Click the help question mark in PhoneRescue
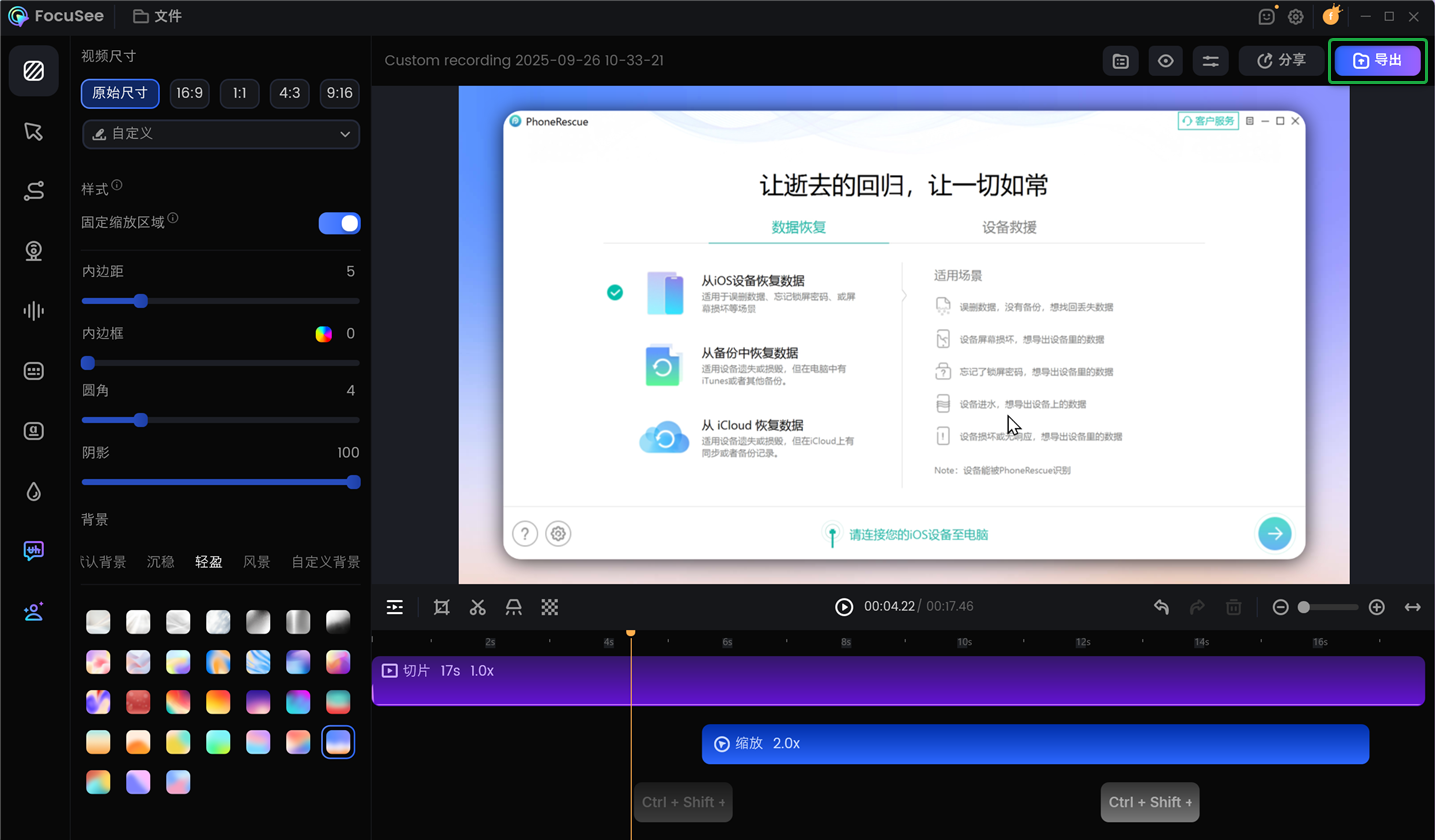1435x840 pixels. [525, 534]
